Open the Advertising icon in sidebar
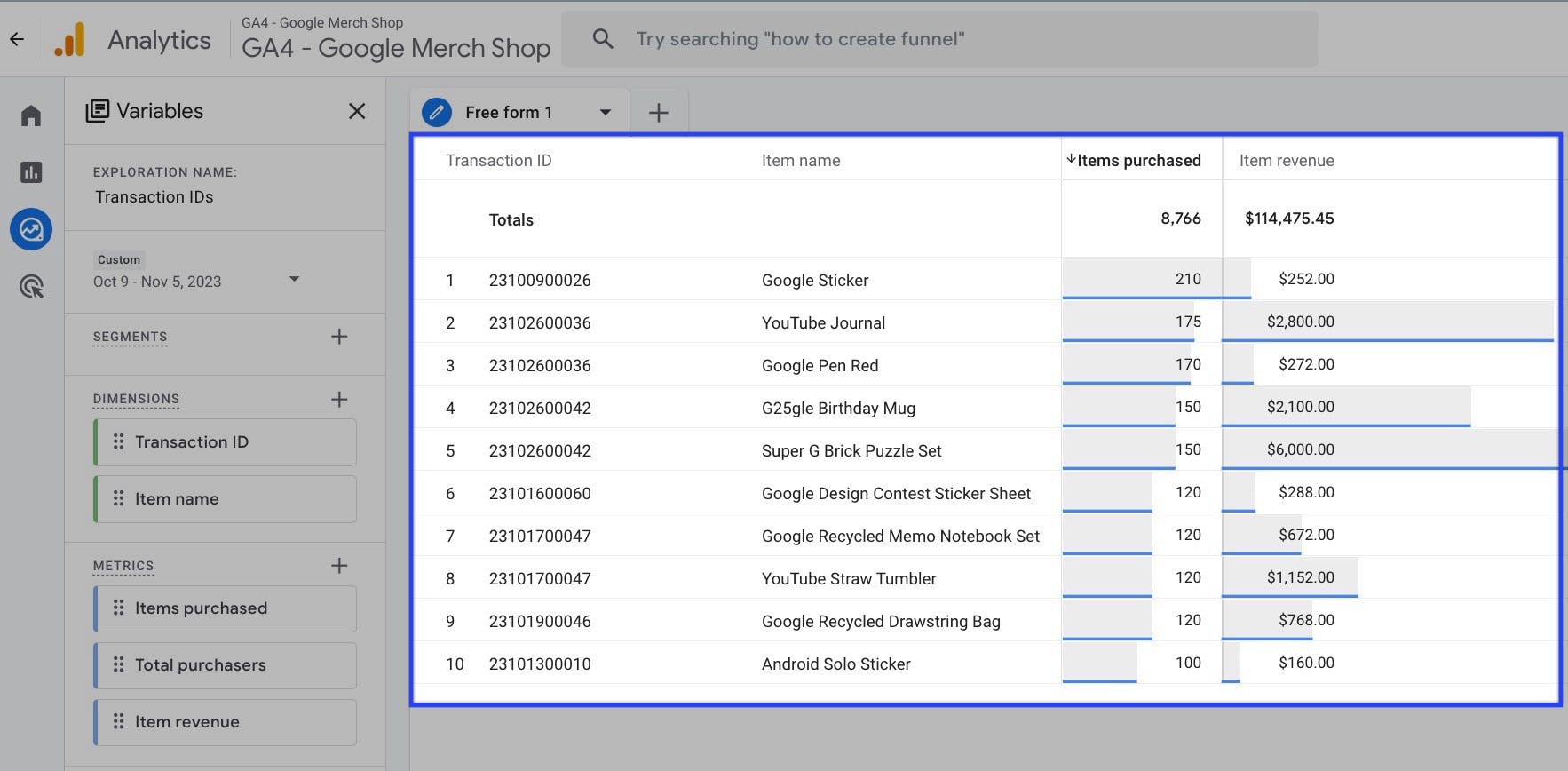Image resolution: width=1568 pixels, height=771 pixels. (x=31, y=286)
